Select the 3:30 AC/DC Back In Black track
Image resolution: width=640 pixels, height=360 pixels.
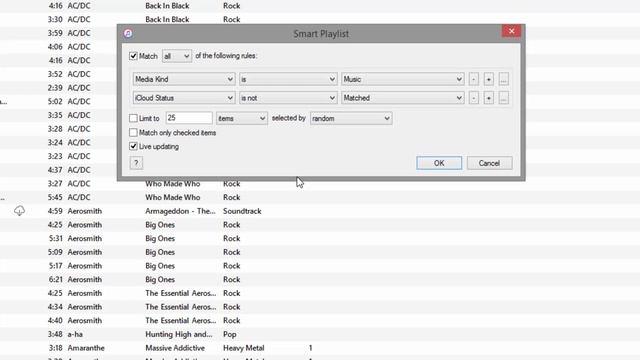tap(320, 20)
